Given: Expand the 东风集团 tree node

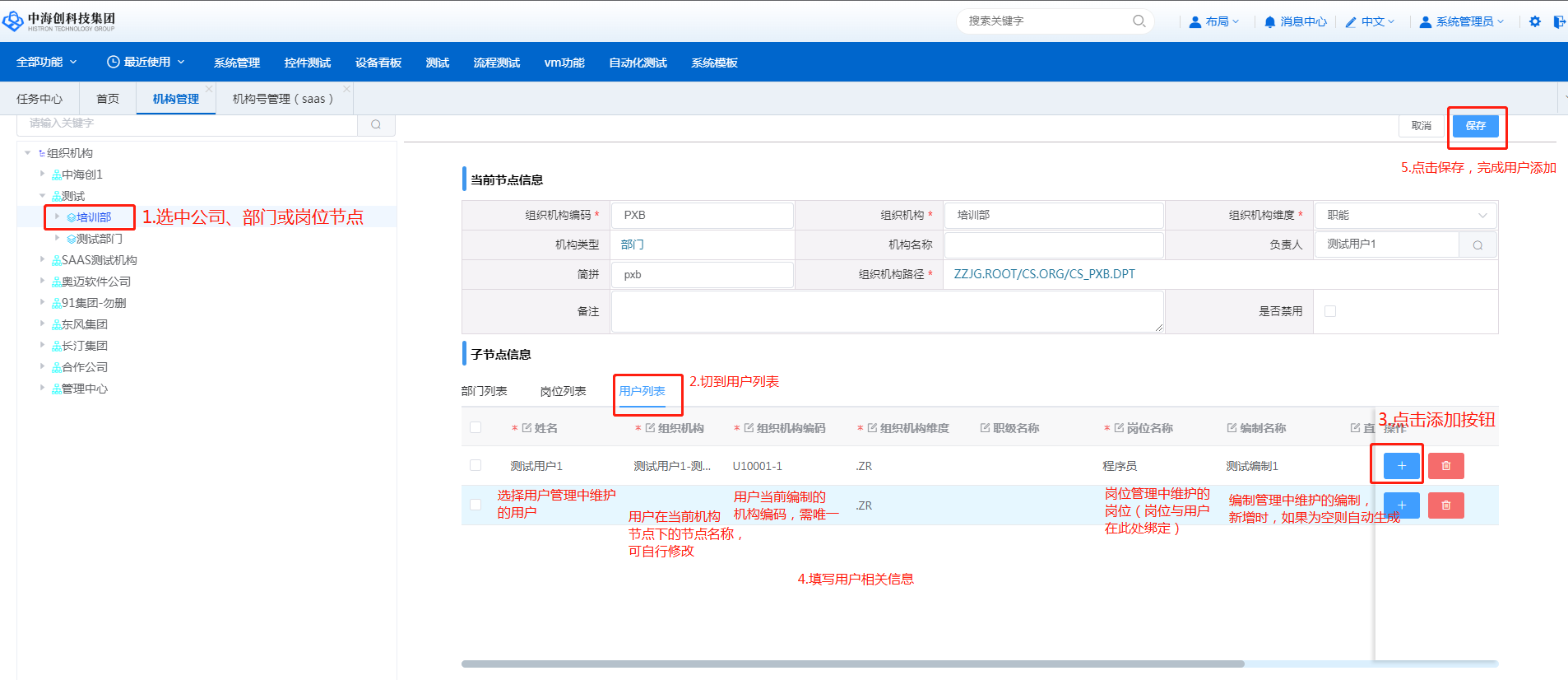Looking at the screenshot, I should pyautogui.click(x=43, y=324).
